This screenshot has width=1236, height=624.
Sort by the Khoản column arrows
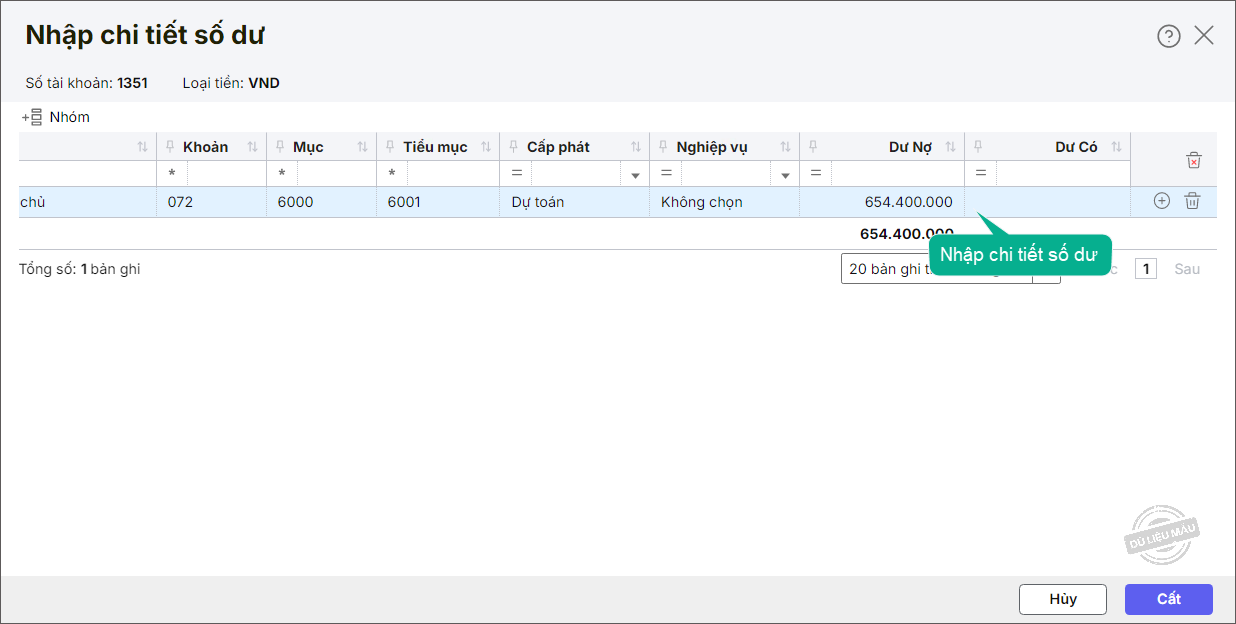tap(252, 147)
